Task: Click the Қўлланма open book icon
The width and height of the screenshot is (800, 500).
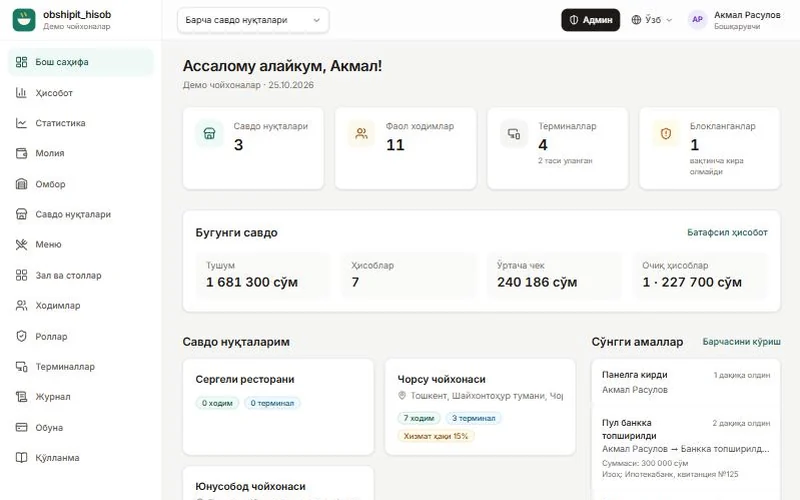Action: (x=21, y=458)
